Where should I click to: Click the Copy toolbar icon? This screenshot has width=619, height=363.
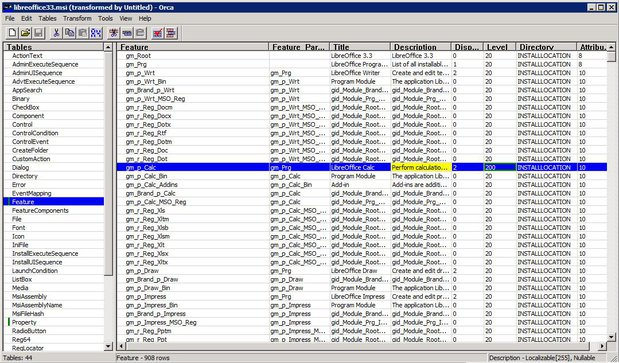(69, 33)
